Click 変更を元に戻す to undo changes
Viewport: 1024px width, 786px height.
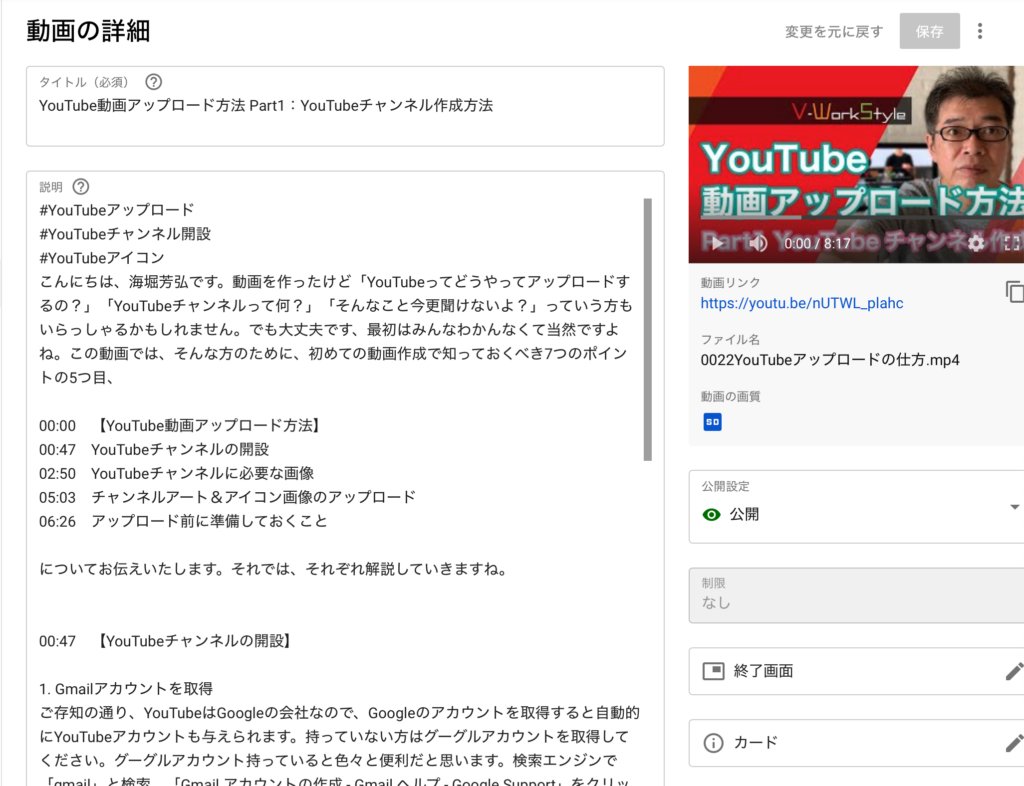click(x=834, y=31)
